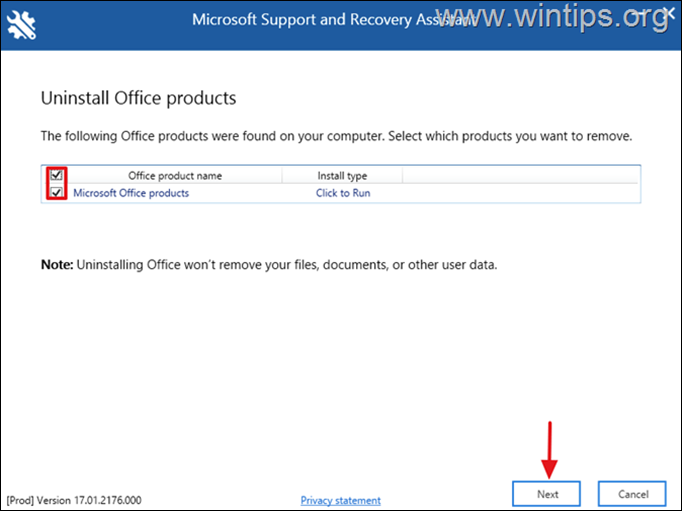The height and width of the screenshot is (511, 682).
Task: Click the empty cell right of Click to Run
Action: tap(520, 193)
